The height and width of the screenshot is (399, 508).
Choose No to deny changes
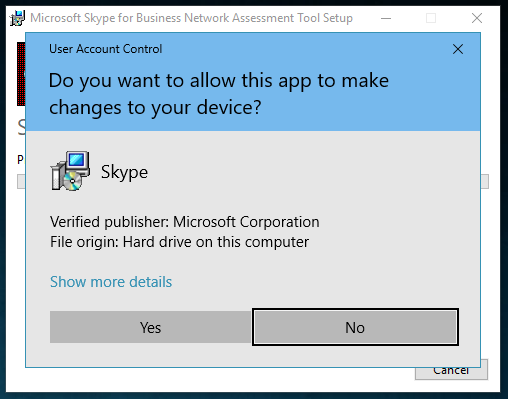pos(355,327)
